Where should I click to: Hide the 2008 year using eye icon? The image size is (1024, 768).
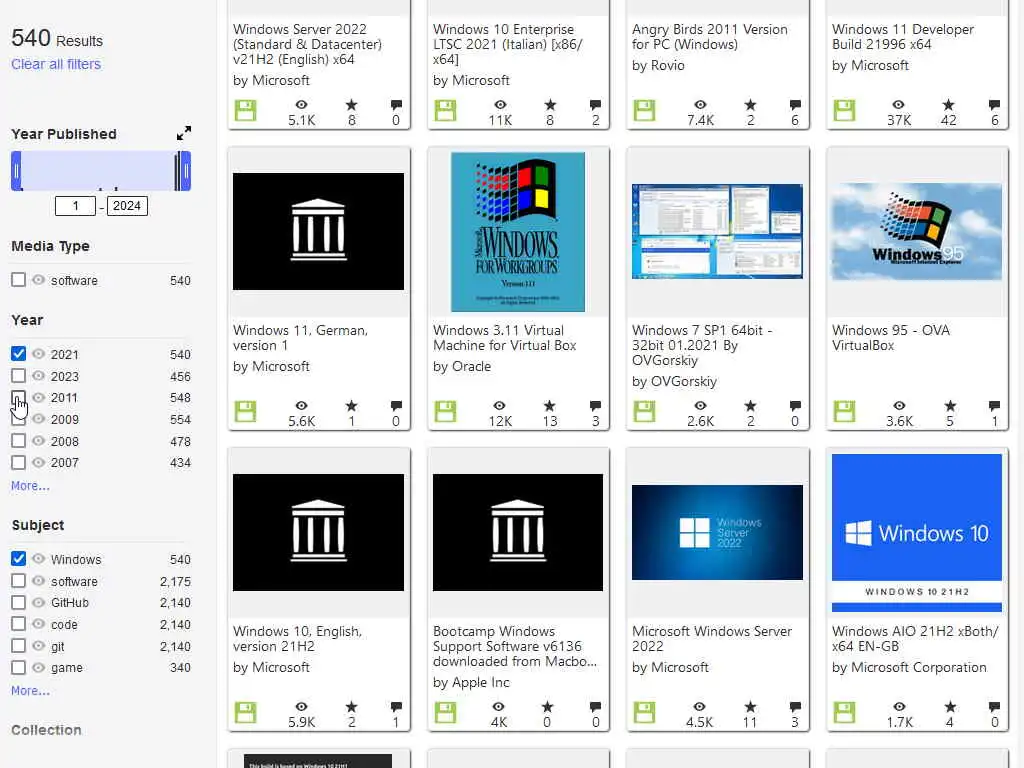click(x=39, y=441)
